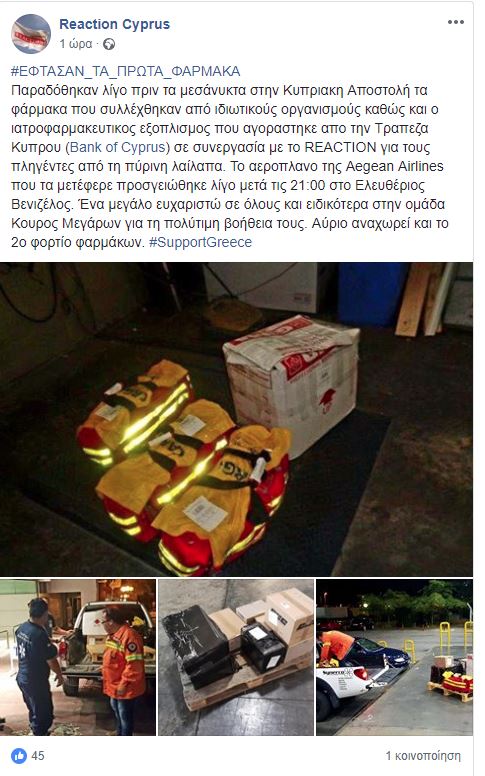Open the Reaction Cyprus page name link
485x776 pixels.
click(x=114, y=24)
